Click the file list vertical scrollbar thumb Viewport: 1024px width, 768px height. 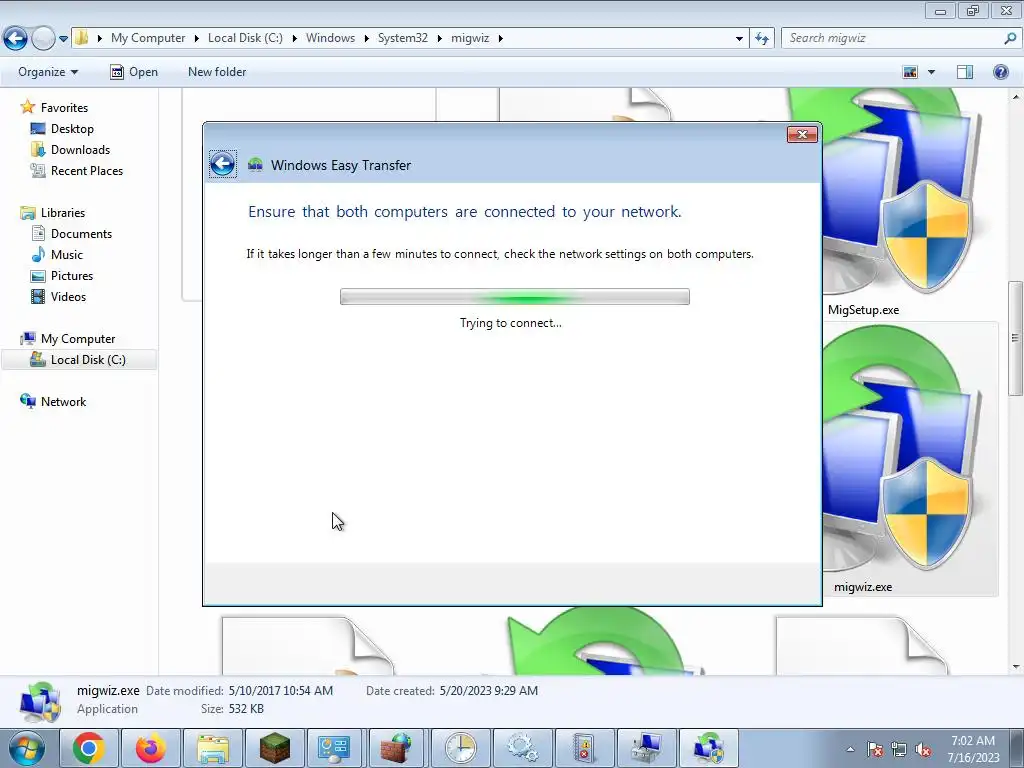(1016, 338)
